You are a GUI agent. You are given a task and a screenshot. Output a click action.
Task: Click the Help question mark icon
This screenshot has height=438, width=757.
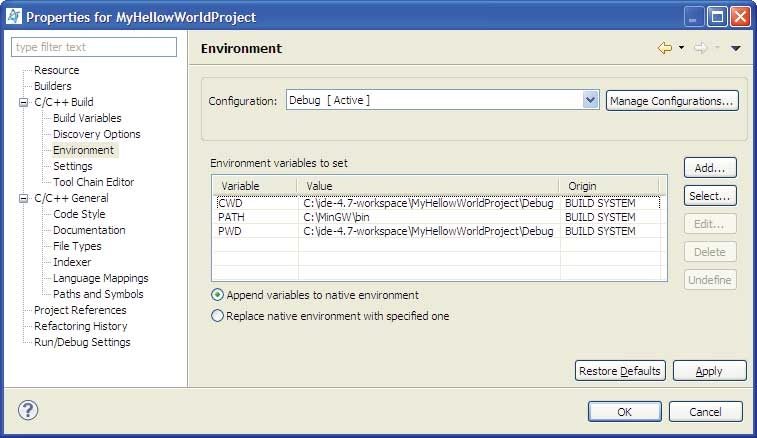[x=28, y=410]
